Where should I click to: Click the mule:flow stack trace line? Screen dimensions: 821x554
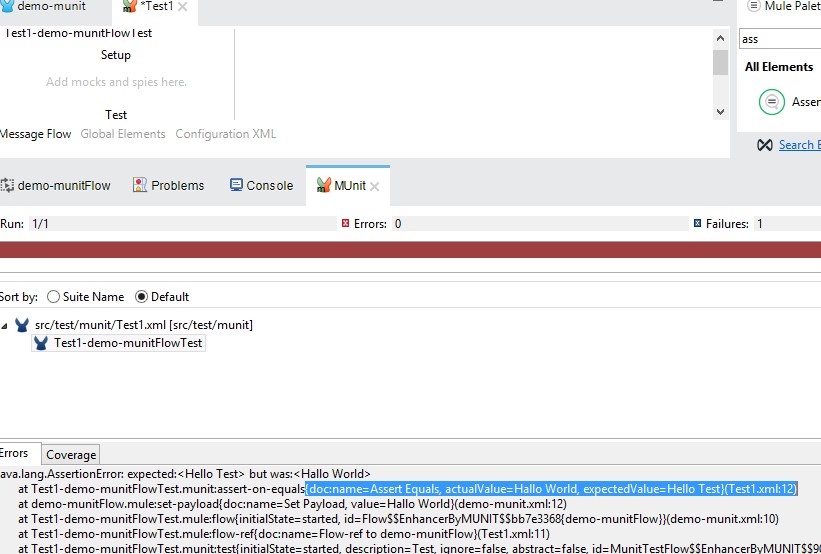click(x=398, y=519)
